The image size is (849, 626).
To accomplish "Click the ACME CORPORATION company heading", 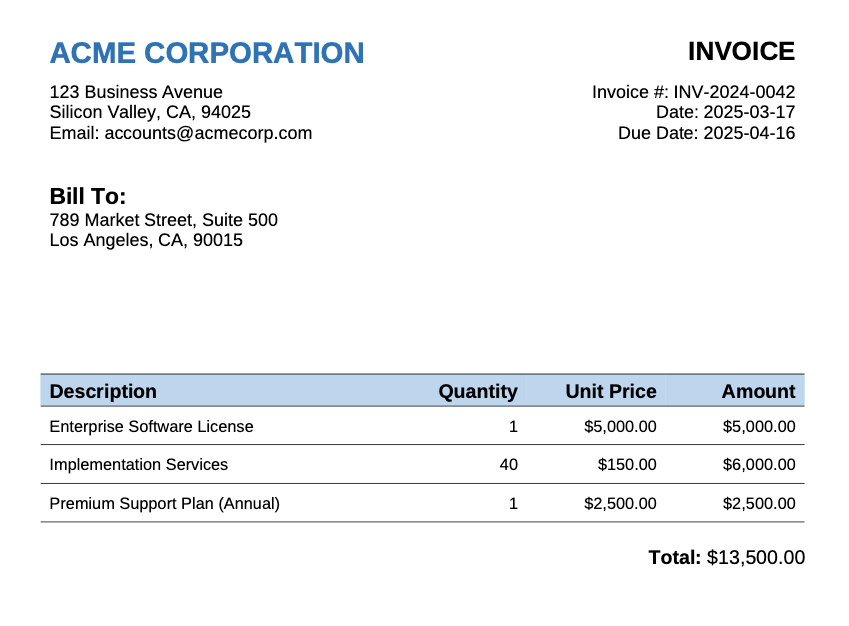I will click(x=207, y=53).
